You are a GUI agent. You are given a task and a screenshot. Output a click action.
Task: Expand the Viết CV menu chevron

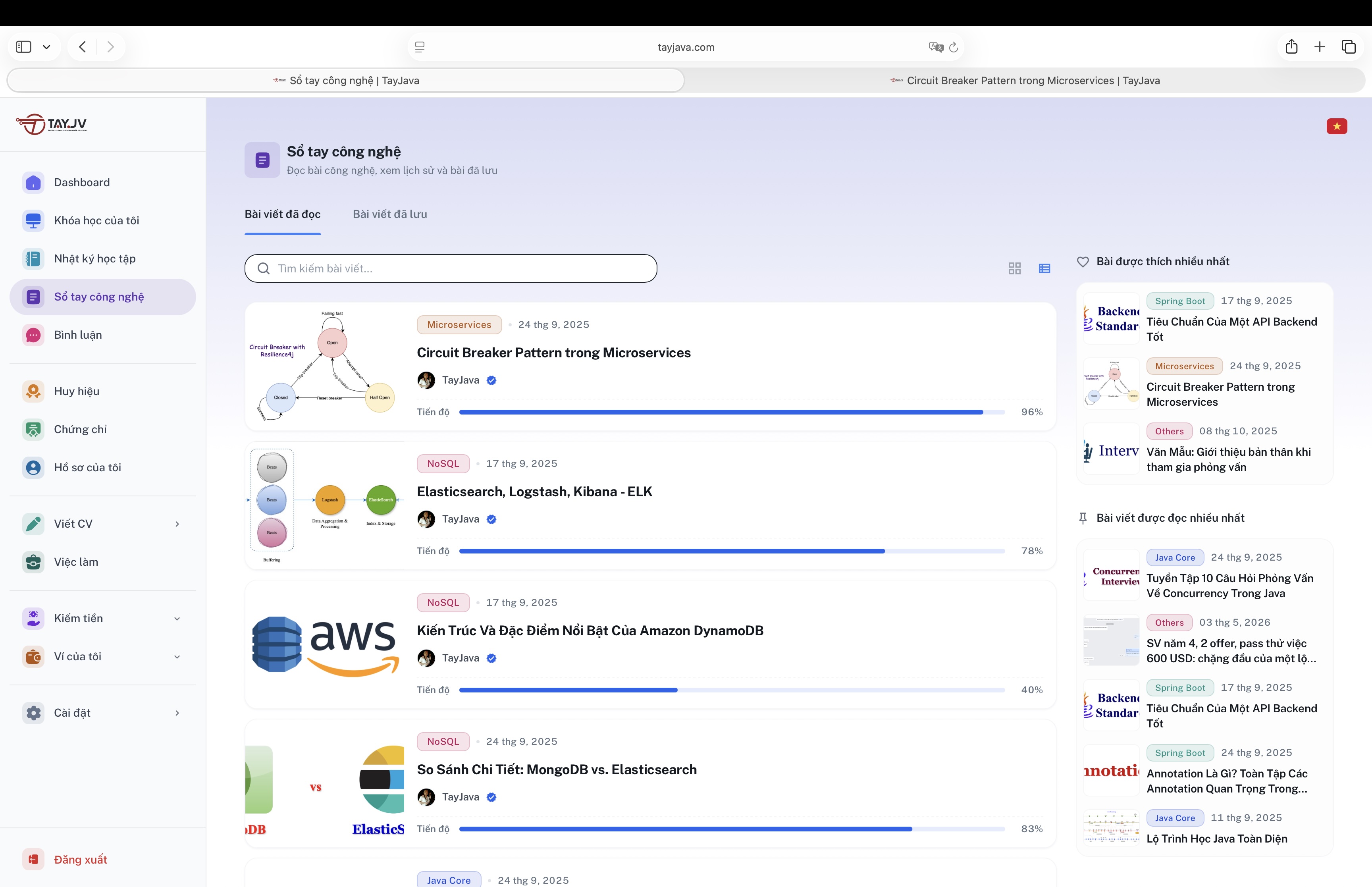click(177, 524)
